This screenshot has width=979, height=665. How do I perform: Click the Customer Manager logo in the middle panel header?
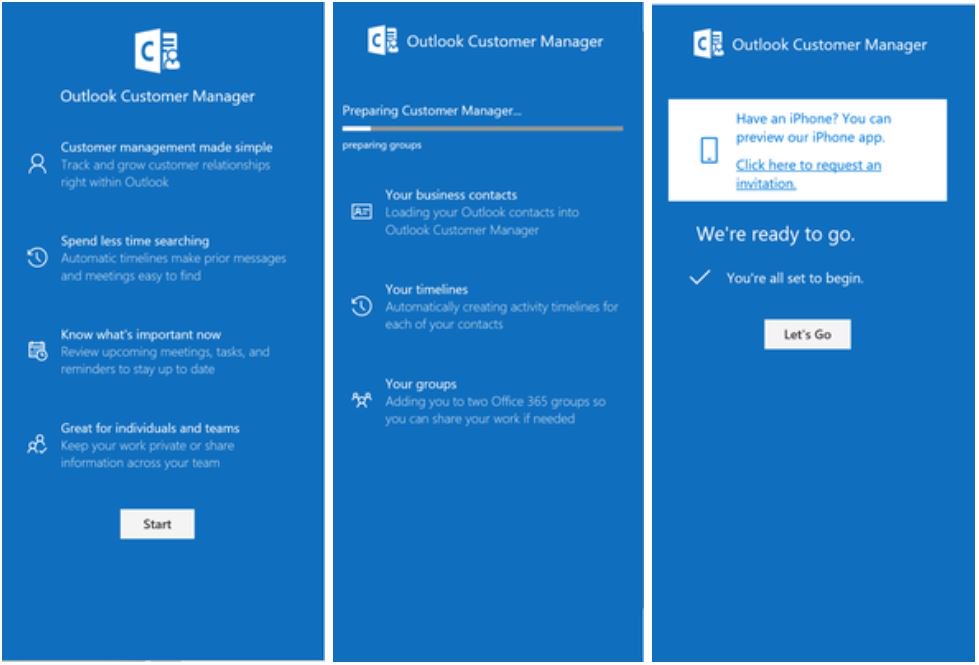coord(383,41)
